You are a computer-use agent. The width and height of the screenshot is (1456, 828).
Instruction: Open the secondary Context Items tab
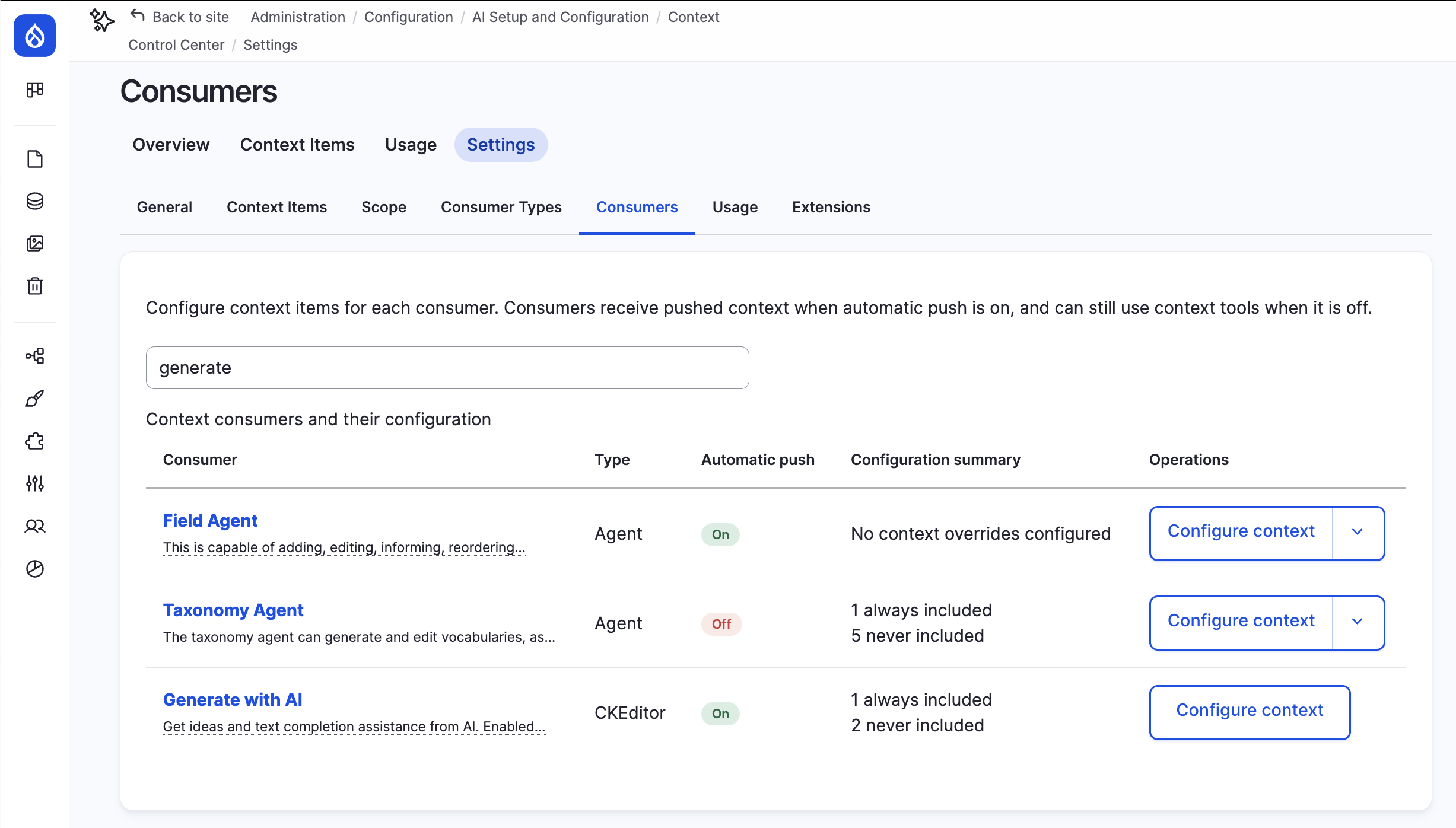(276, 207)
